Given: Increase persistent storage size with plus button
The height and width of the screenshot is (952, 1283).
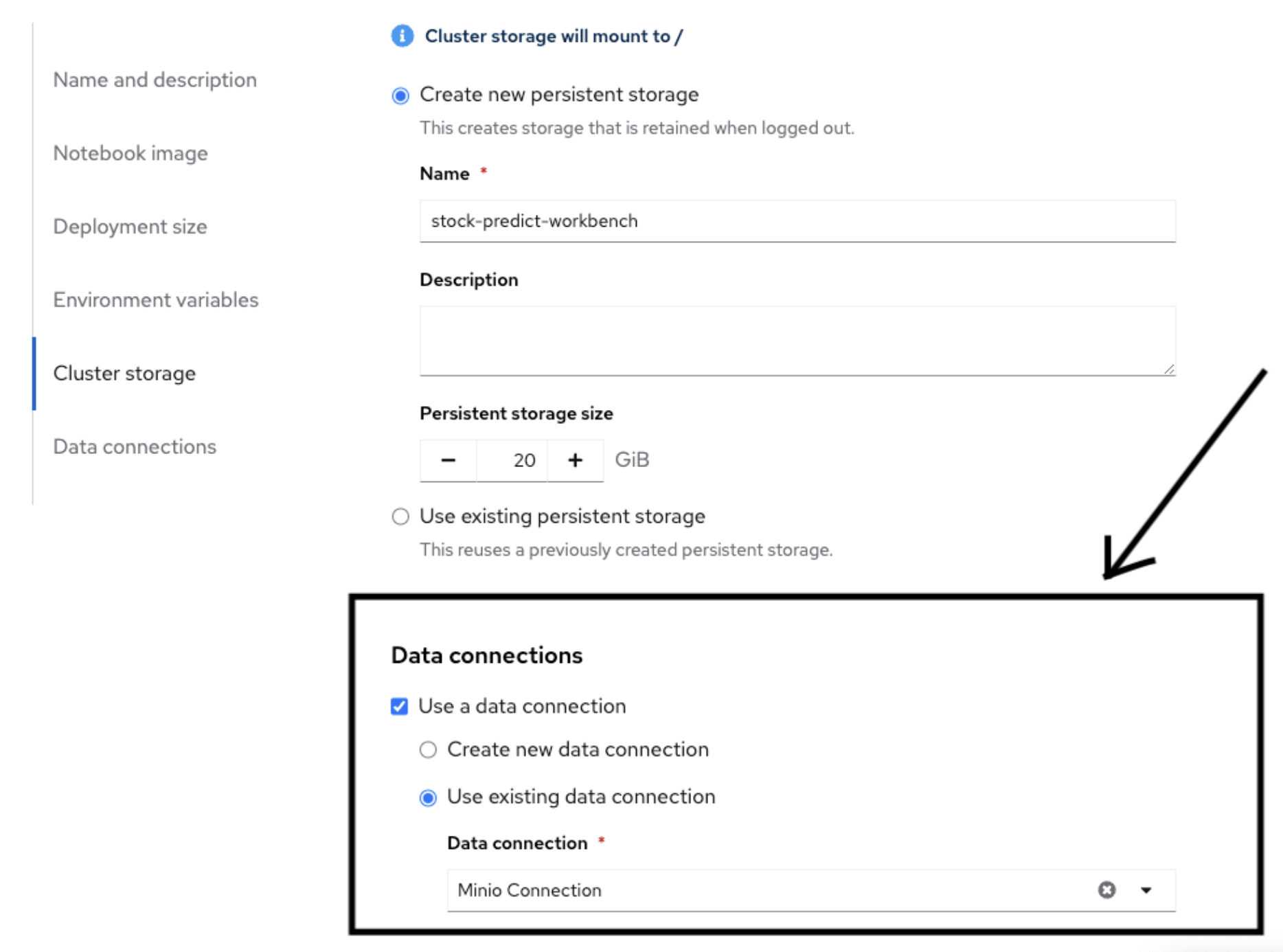Looking at the screenshot, I should 576,460.
